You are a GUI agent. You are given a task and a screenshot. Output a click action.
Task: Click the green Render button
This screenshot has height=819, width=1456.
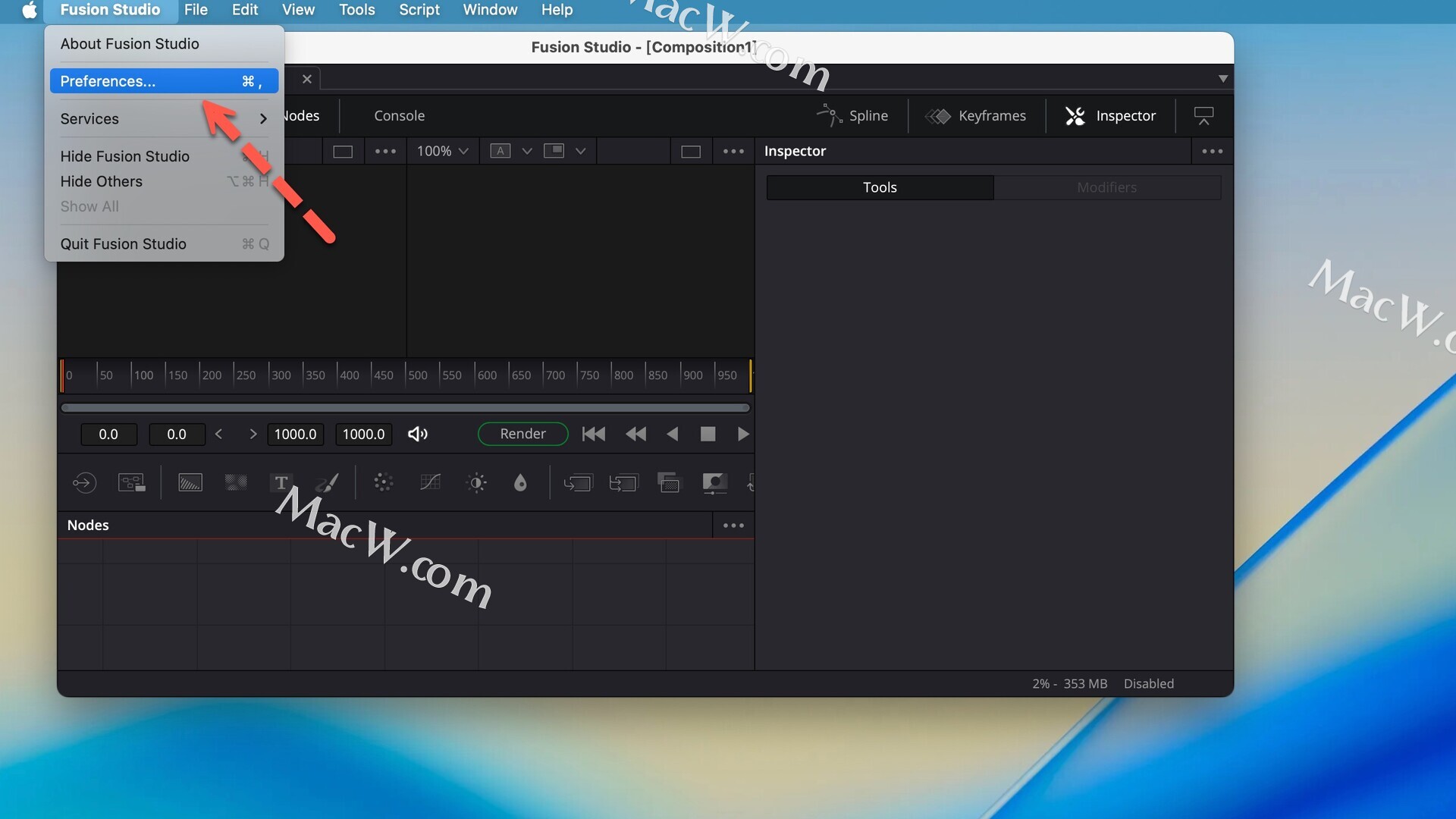point(523,434)
